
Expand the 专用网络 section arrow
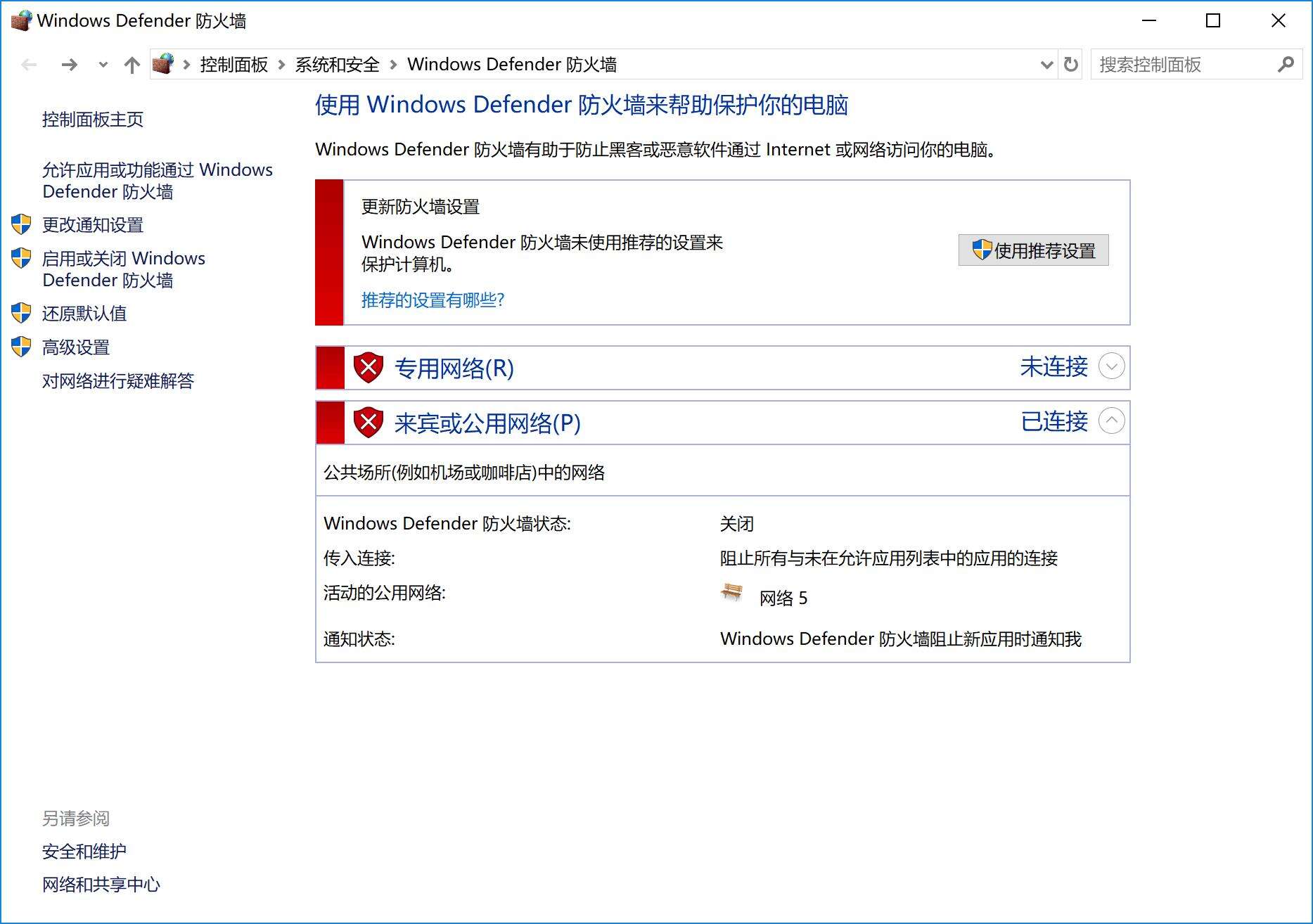pos(1111,366)
